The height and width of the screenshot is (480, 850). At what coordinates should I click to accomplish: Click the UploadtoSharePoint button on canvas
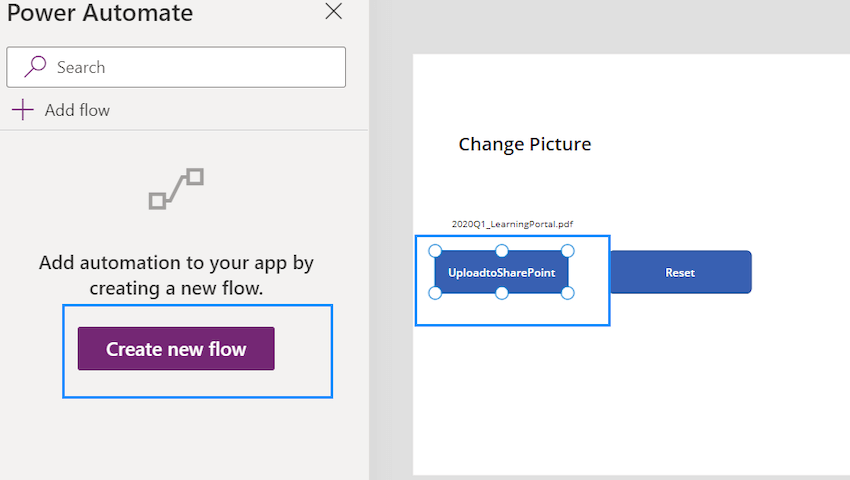(x=501, y=272)
